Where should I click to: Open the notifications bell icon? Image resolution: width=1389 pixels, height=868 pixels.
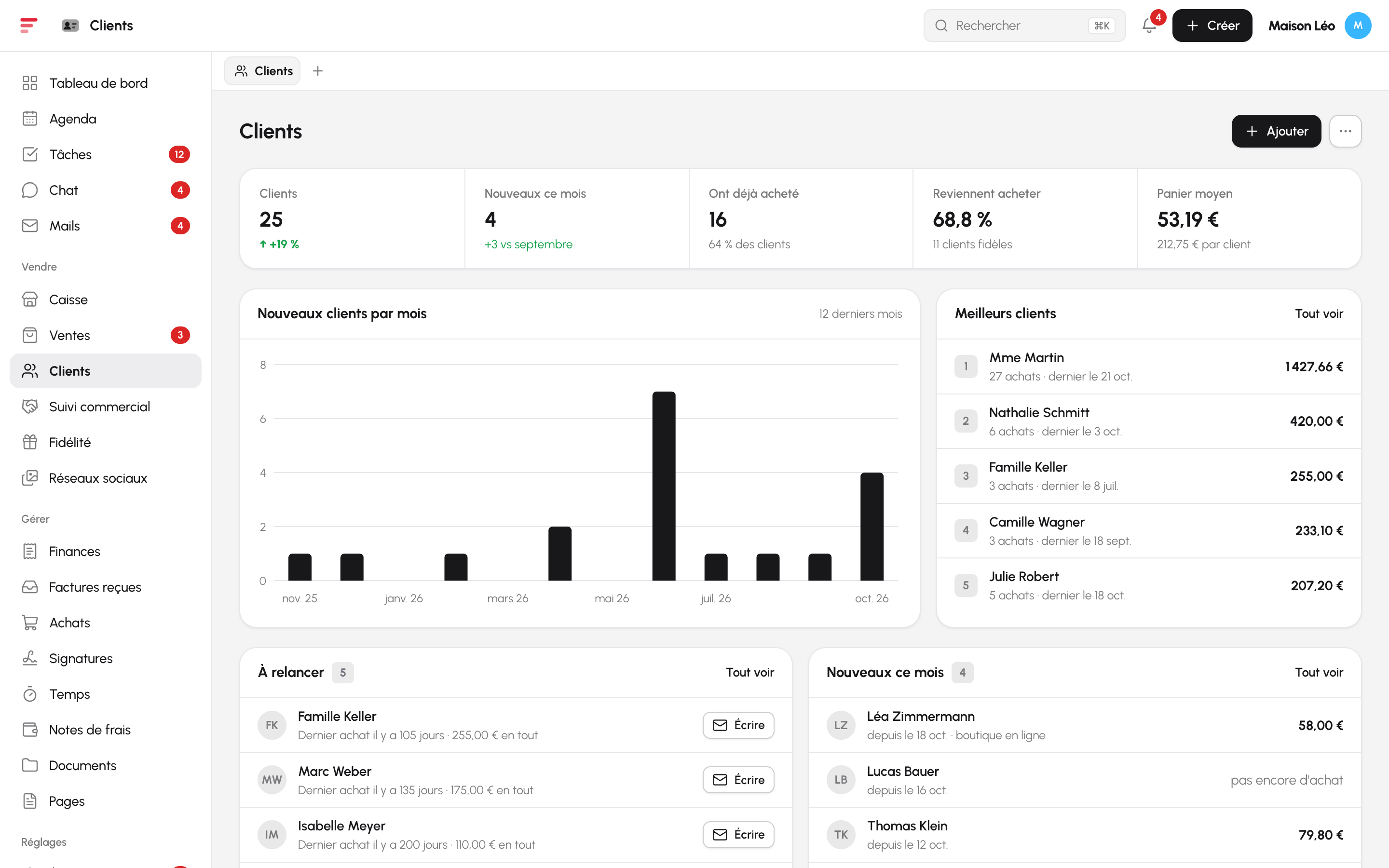click(1149, 25)
